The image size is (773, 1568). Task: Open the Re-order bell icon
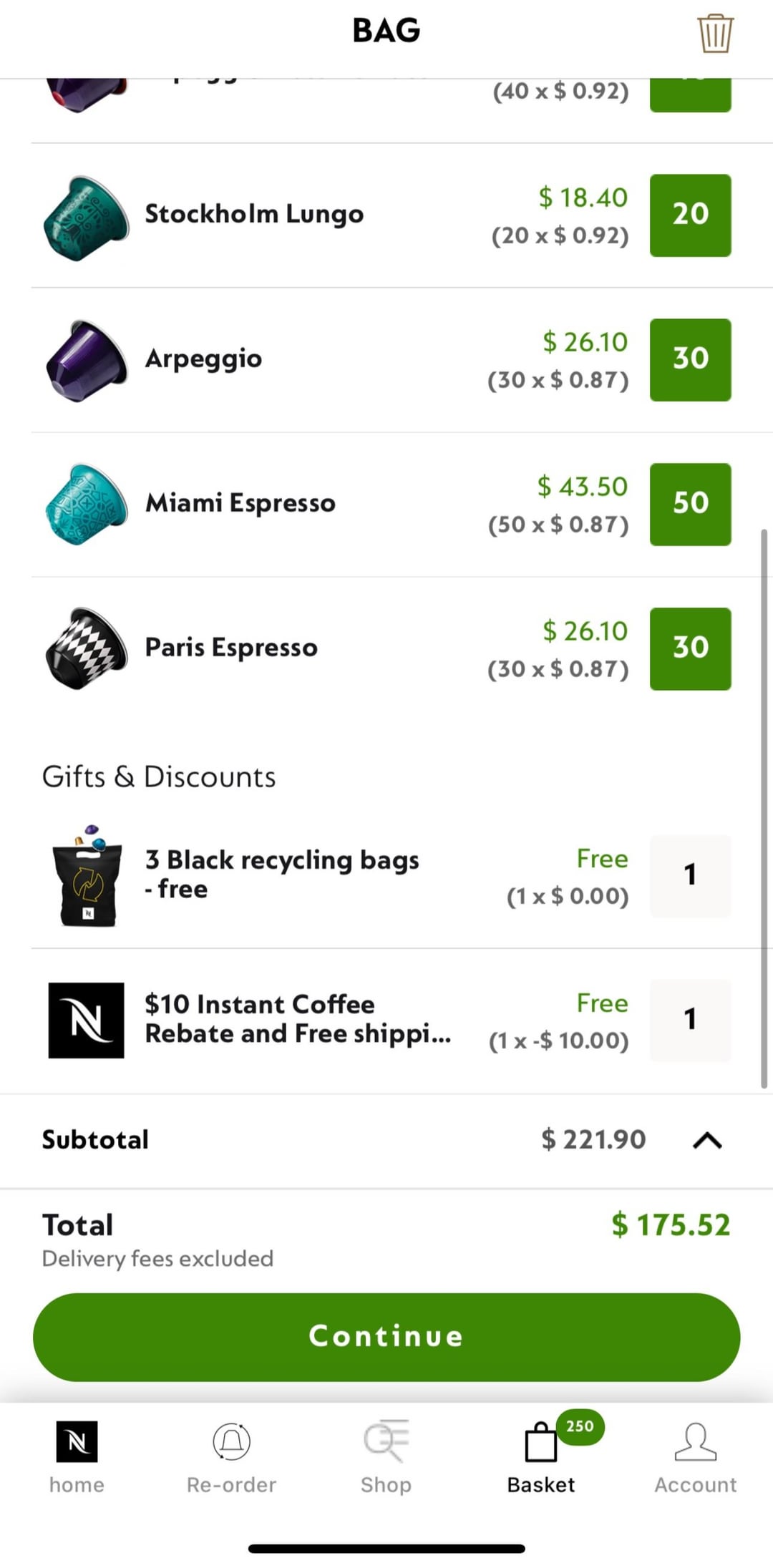[231, 1441]
